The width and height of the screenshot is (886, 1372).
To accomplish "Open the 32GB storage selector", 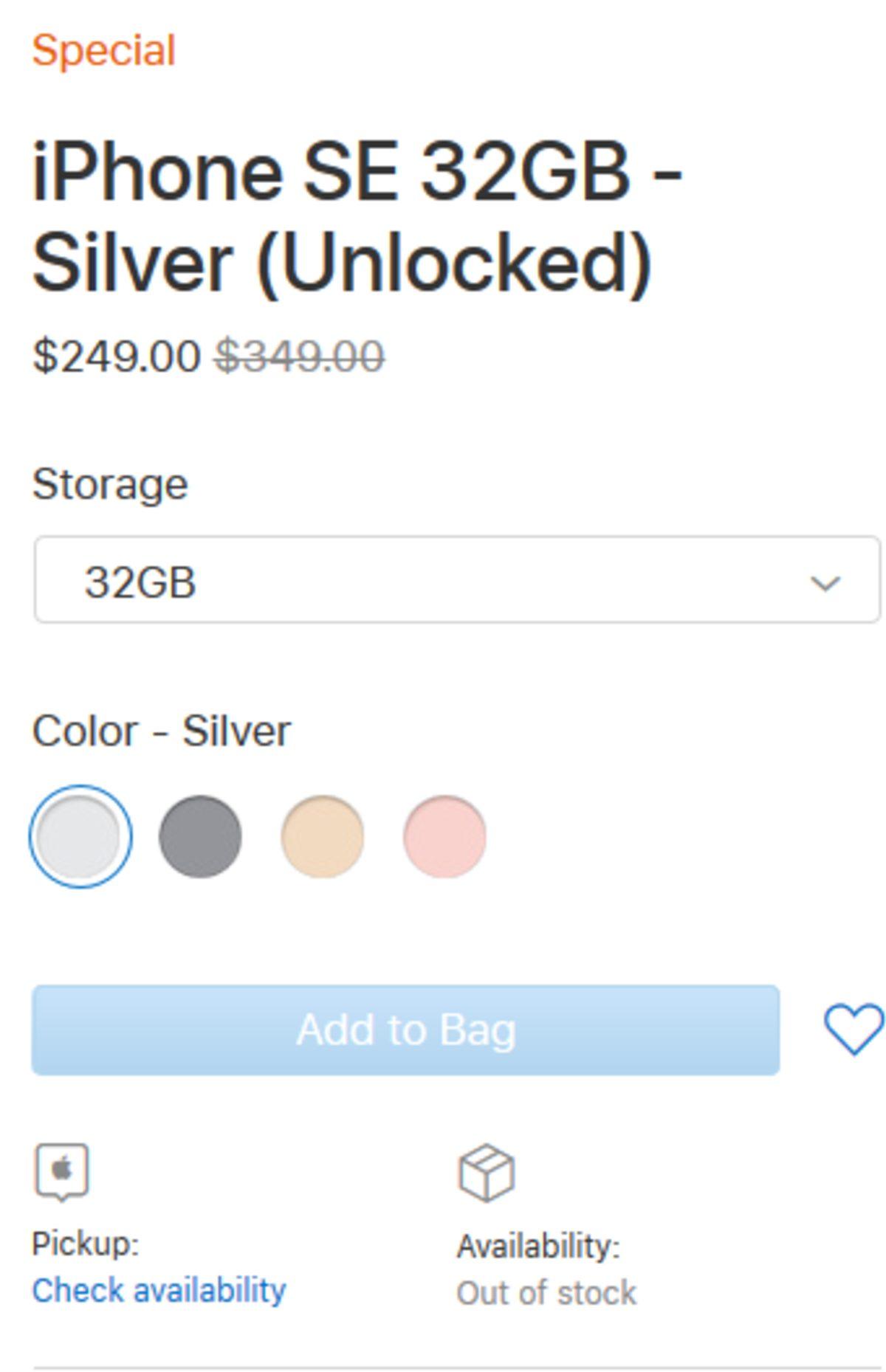I will pos(456,581).
